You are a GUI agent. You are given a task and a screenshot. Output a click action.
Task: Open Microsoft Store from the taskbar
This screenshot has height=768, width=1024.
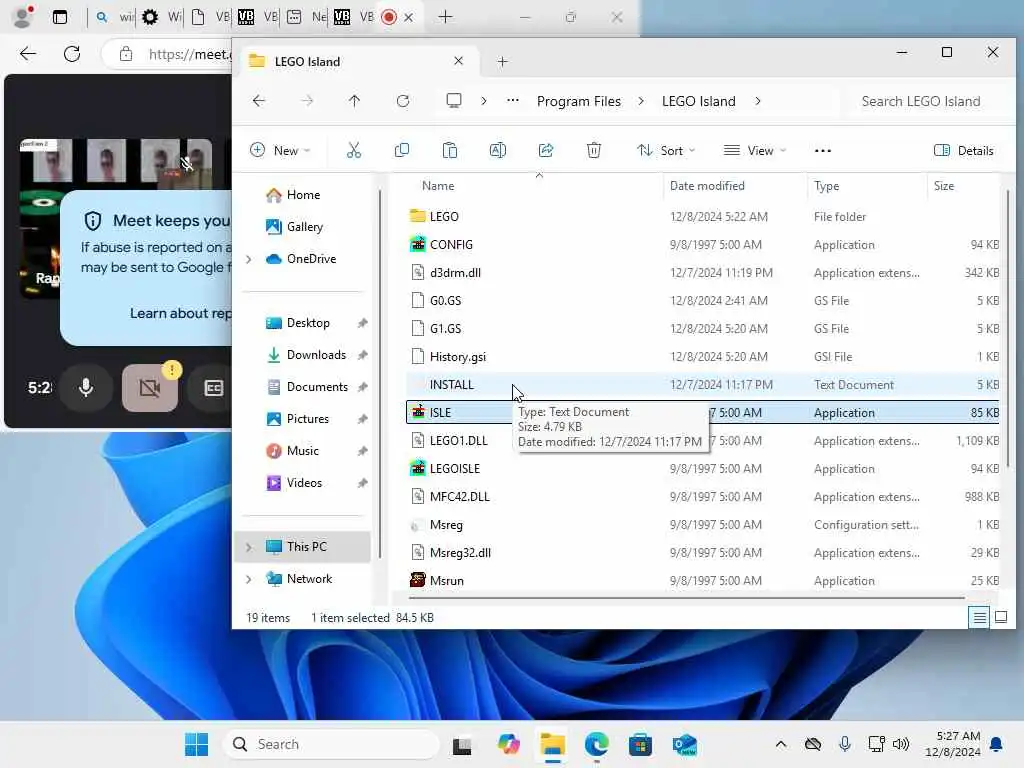(x=640, y=744)
